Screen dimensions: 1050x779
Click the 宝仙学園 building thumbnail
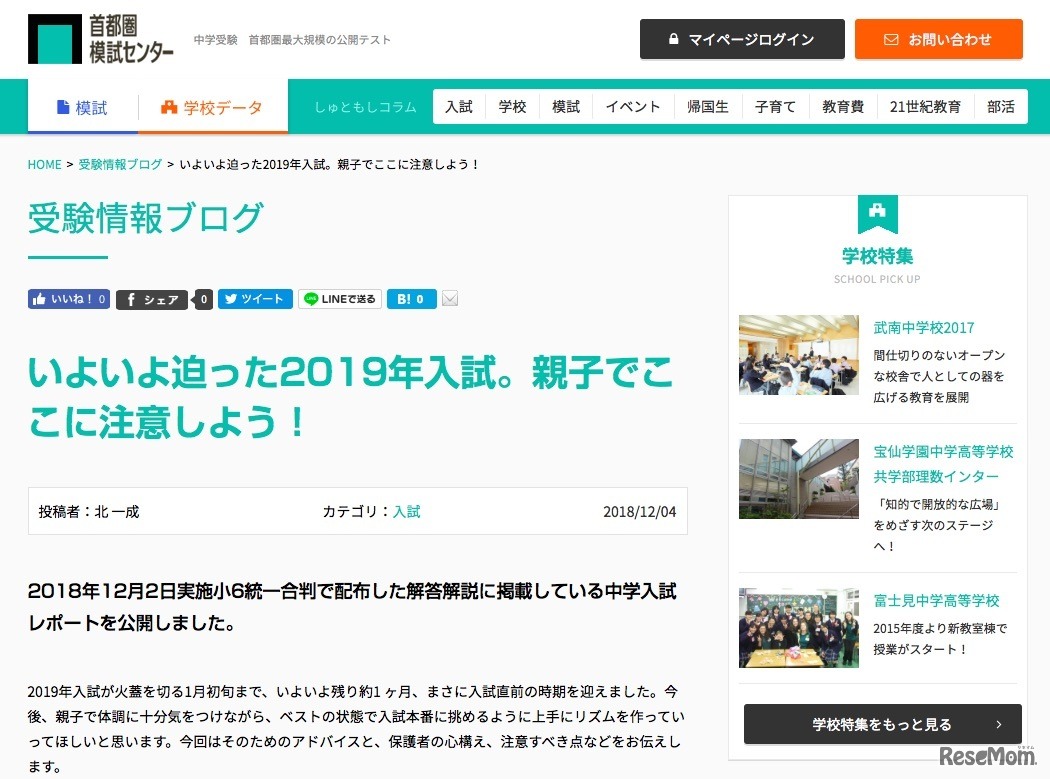tap(799, 479)
